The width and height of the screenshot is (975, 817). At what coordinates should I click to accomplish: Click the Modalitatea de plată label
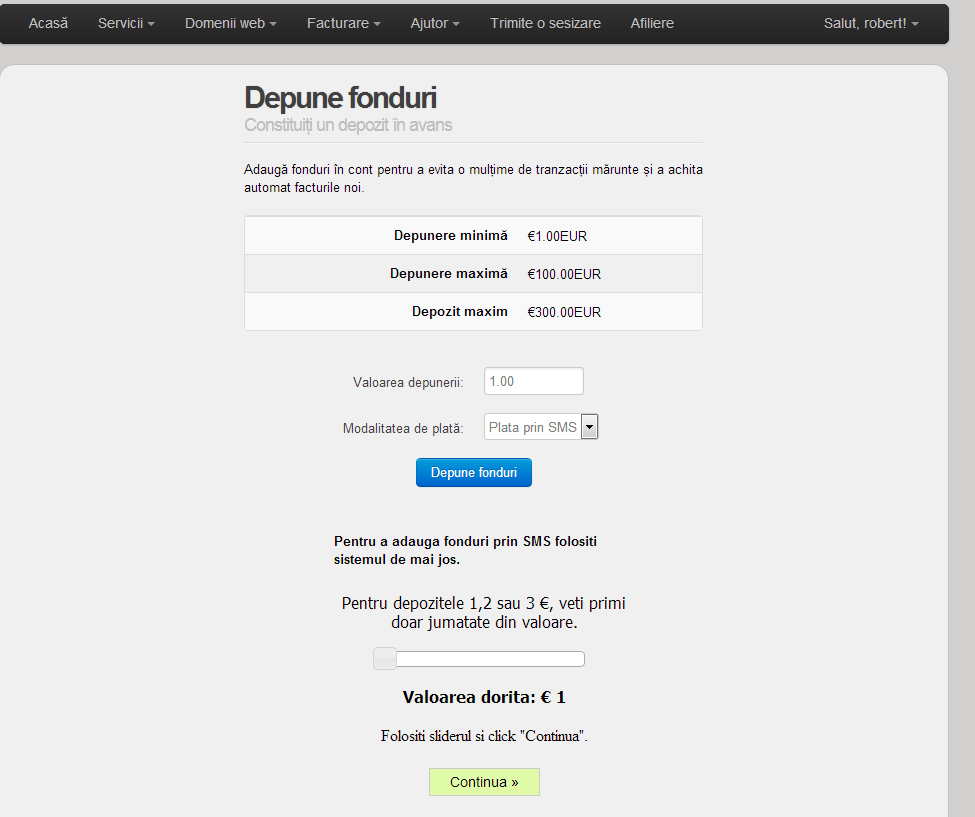click(403, 428)
